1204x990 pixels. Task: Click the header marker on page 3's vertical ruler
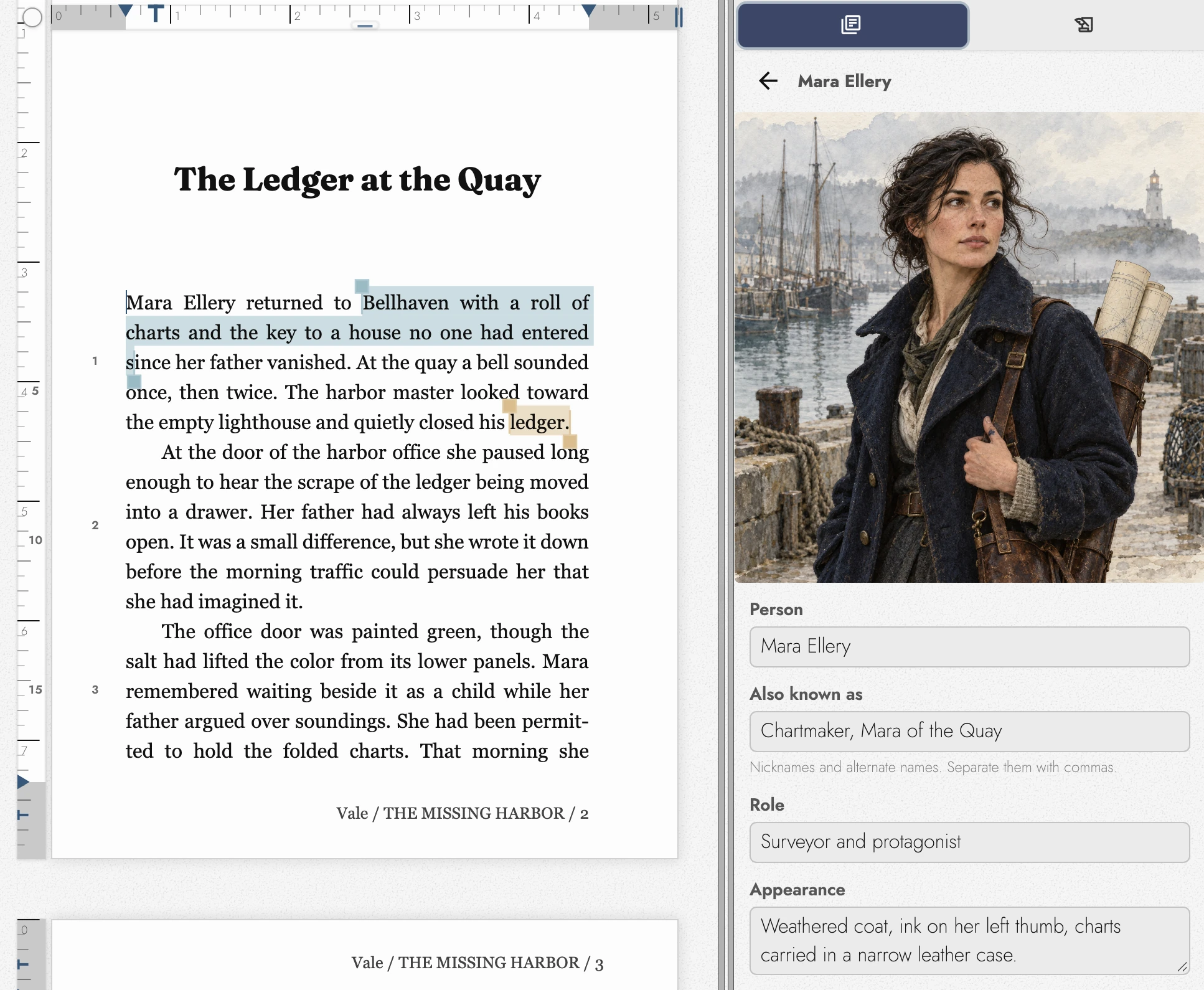point(23,964)
